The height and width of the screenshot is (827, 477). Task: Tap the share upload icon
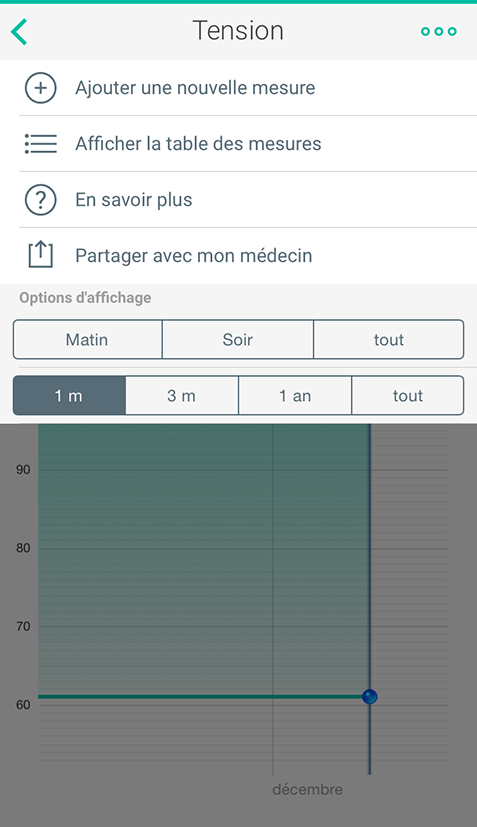tap(41, 255)
